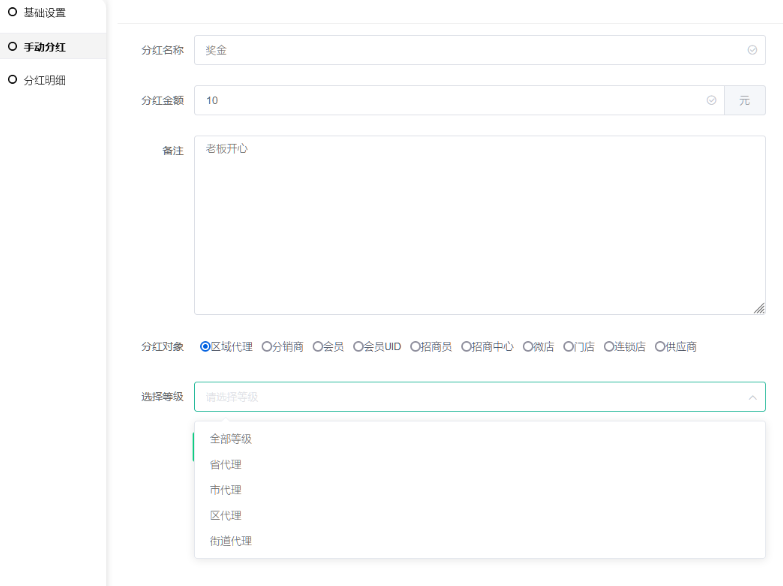Choose 全部等级 from the level dropdown
783x586 pixels.
230,439
